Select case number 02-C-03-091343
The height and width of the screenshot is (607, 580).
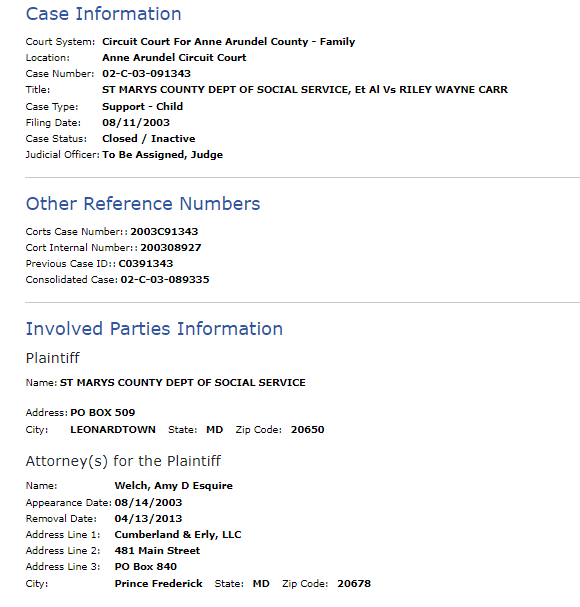point(146,74)
